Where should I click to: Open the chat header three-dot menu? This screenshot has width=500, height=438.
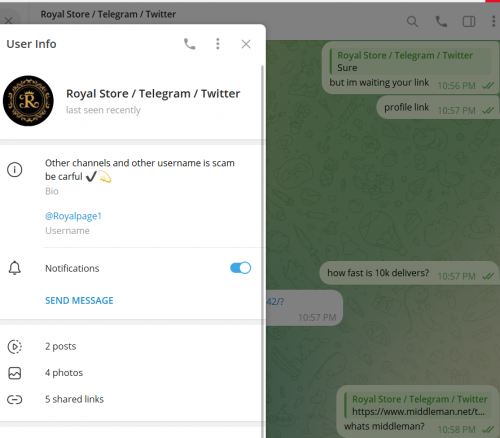coord(494,21)
